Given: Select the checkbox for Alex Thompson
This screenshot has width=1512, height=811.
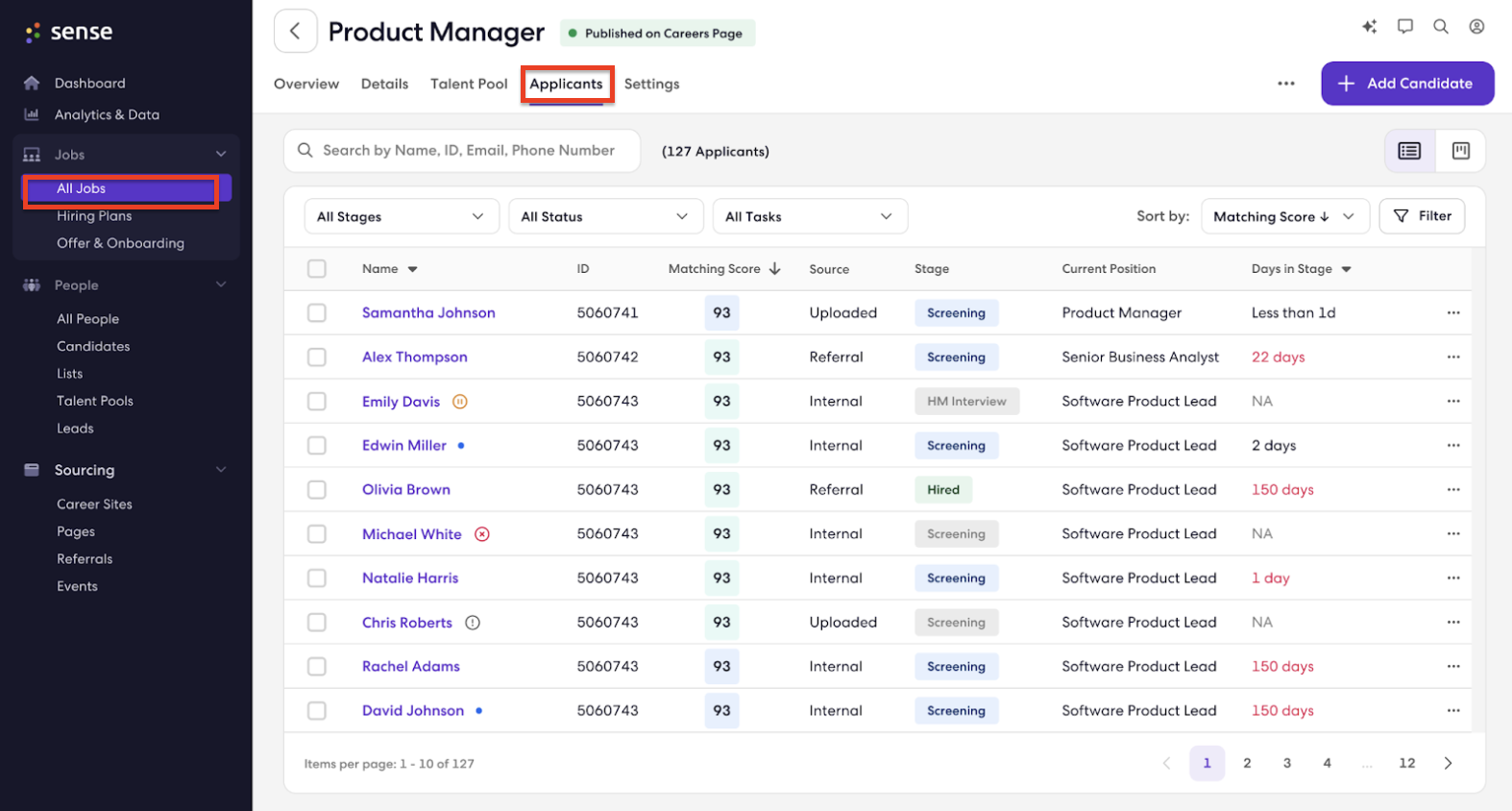Looking at the screenshot, I should pyautogui.click(x=317, y=357).
